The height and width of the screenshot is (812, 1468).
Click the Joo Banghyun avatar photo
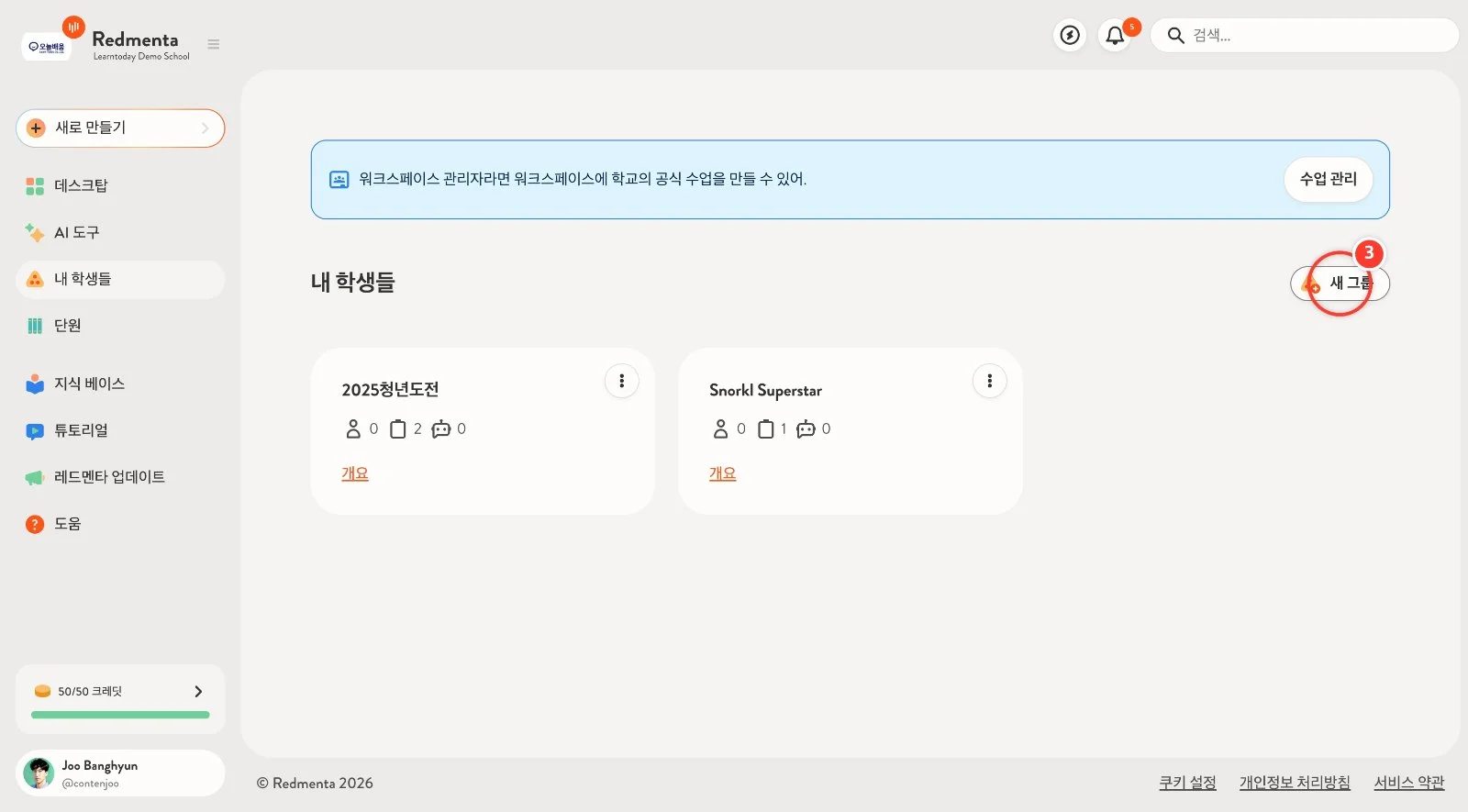click(39, 773)
